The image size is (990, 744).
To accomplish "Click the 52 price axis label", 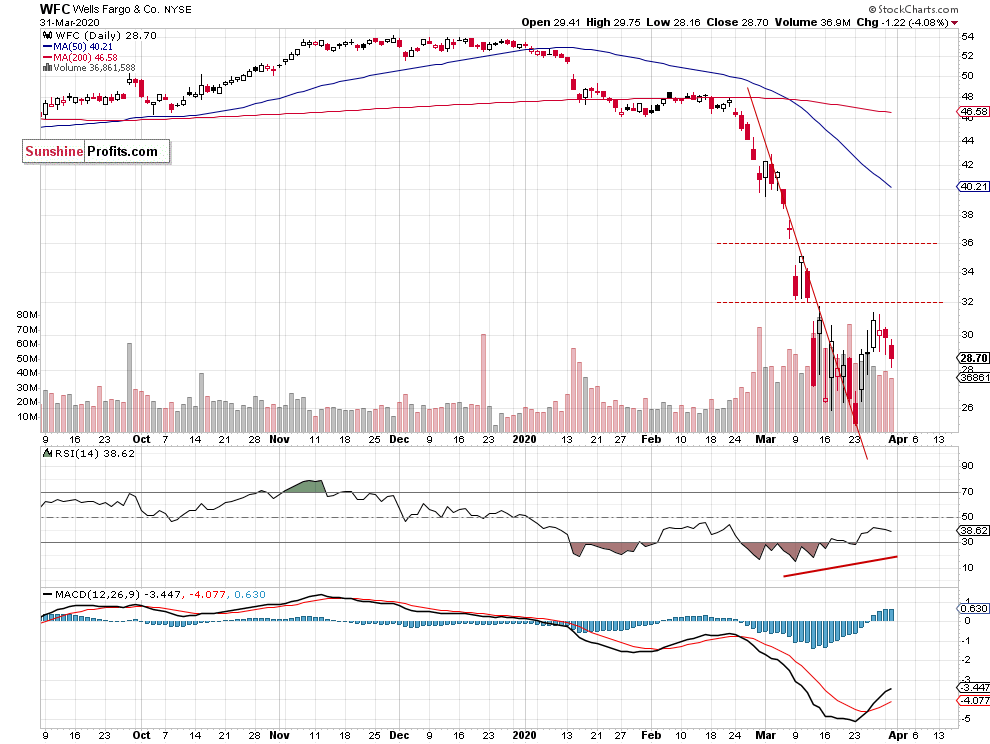I will coord(968,56).
